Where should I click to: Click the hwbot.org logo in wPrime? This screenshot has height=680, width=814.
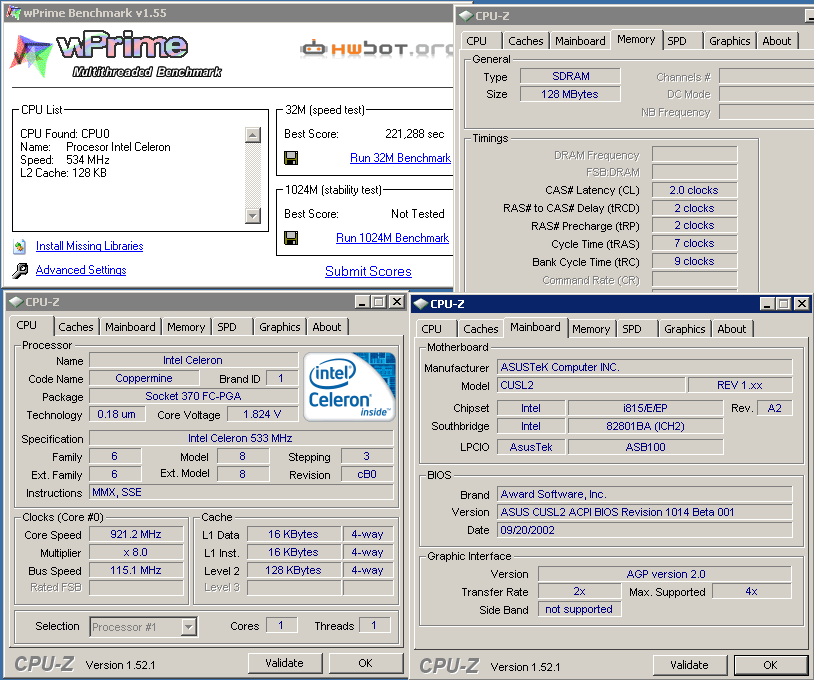click(375, 47)
